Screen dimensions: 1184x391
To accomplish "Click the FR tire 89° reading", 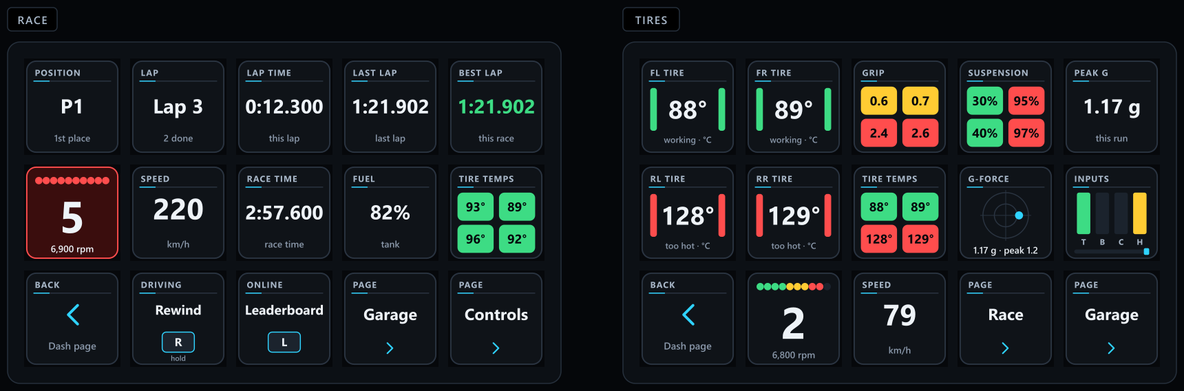I will point(794,111).
